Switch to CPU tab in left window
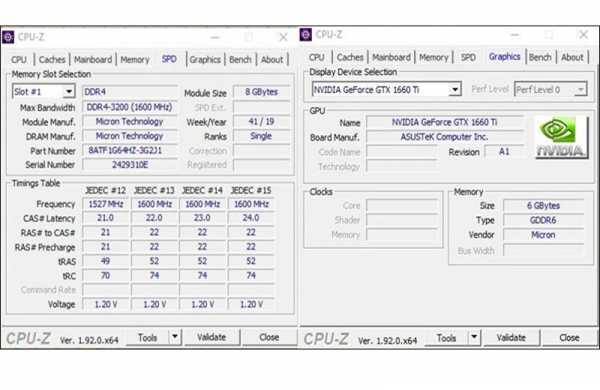This screenshot has width=600, height=390. (x=19, y=60)
